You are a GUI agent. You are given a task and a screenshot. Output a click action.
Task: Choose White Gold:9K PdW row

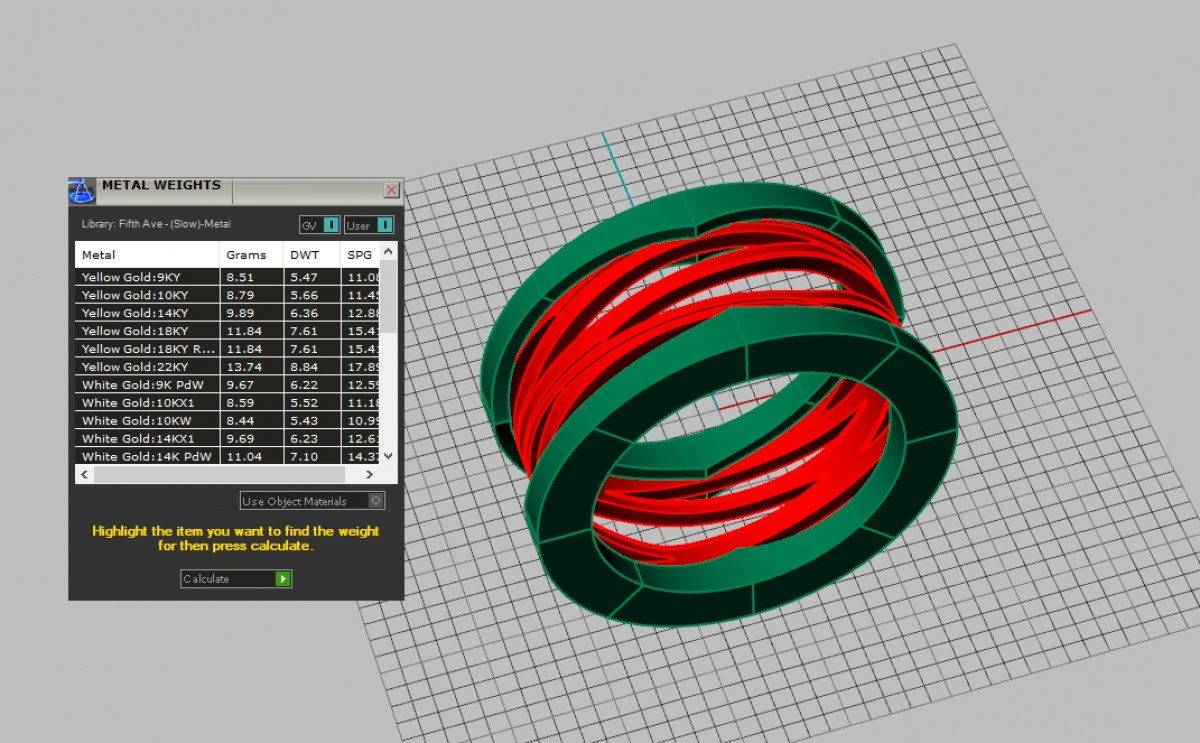146,385
